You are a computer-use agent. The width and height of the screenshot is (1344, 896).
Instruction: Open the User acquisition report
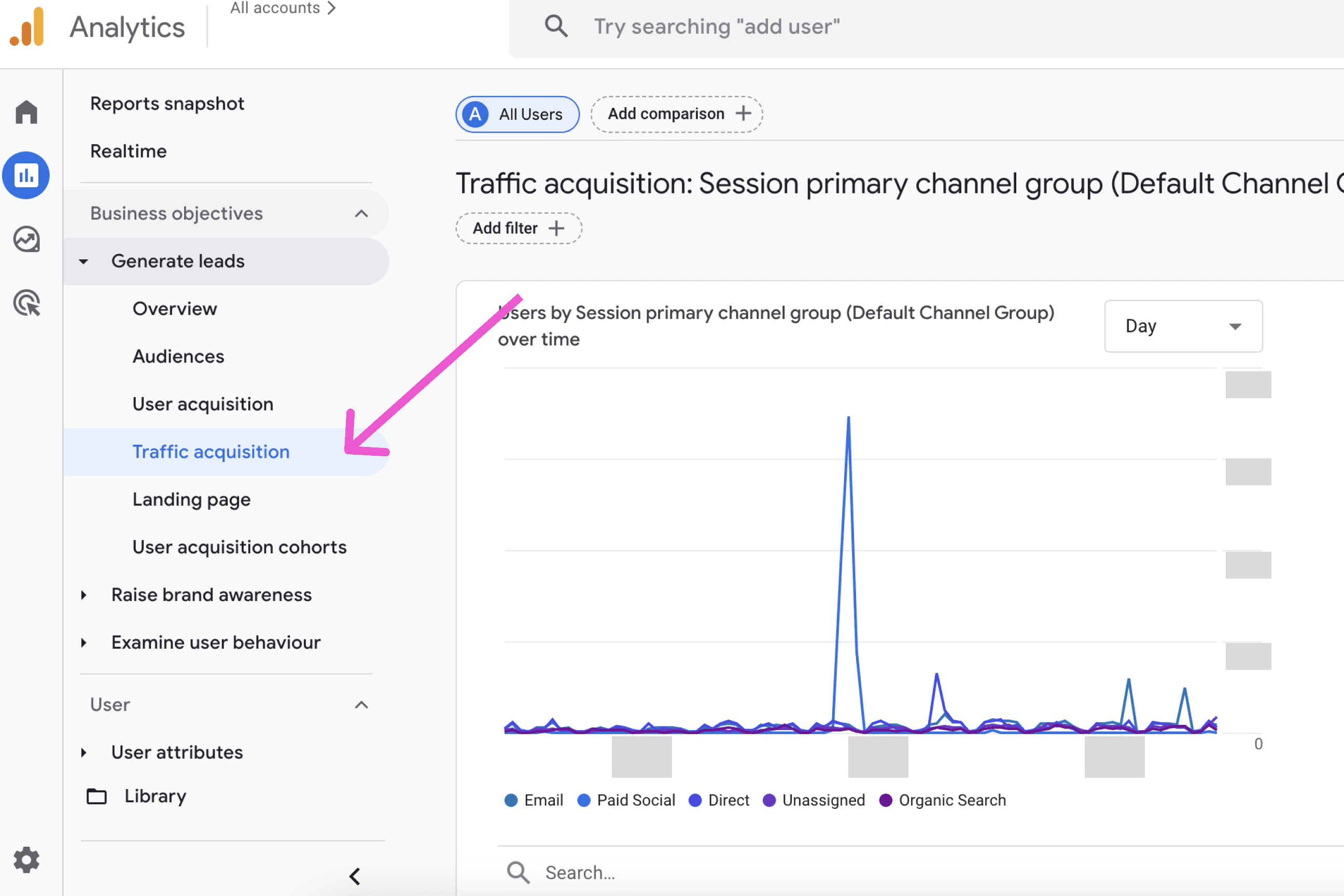pyautogui.click(x=203, y=404)
